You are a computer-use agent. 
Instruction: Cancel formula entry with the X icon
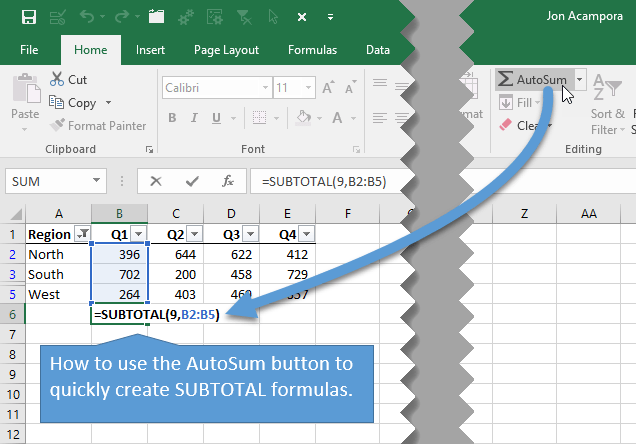[155, 181]
